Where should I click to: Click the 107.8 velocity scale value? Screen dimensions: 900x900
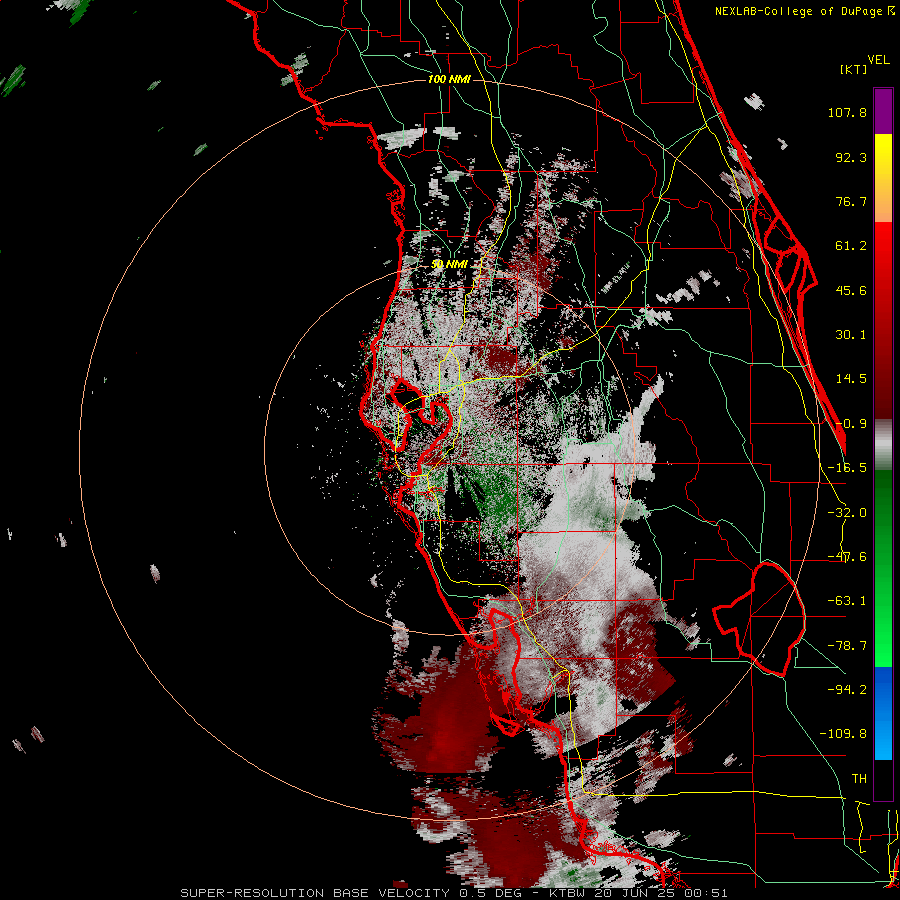point(847,112)
